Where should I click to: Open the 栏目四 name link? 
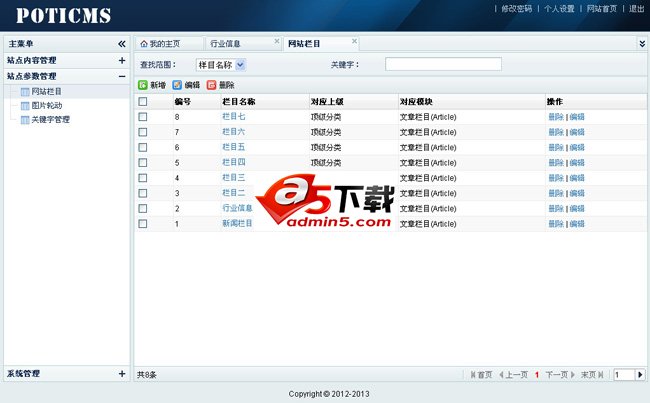(x=233, y=162)
